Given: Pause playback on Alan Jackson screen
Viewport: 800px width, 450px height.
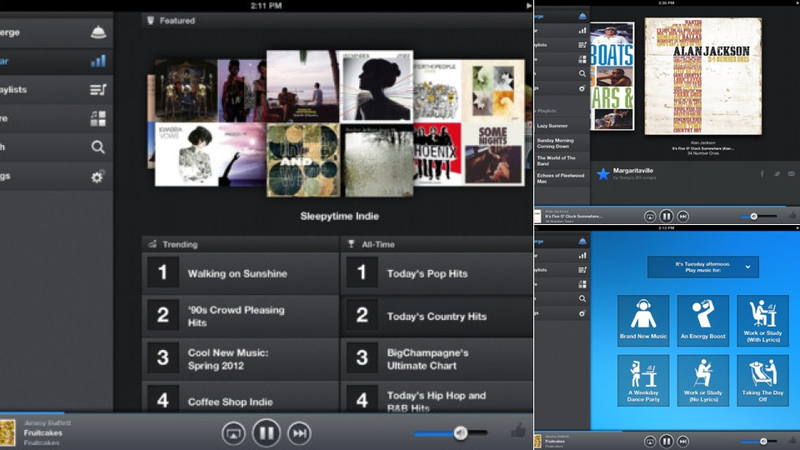Looking at the screenshot, I should tap(666, 216).
